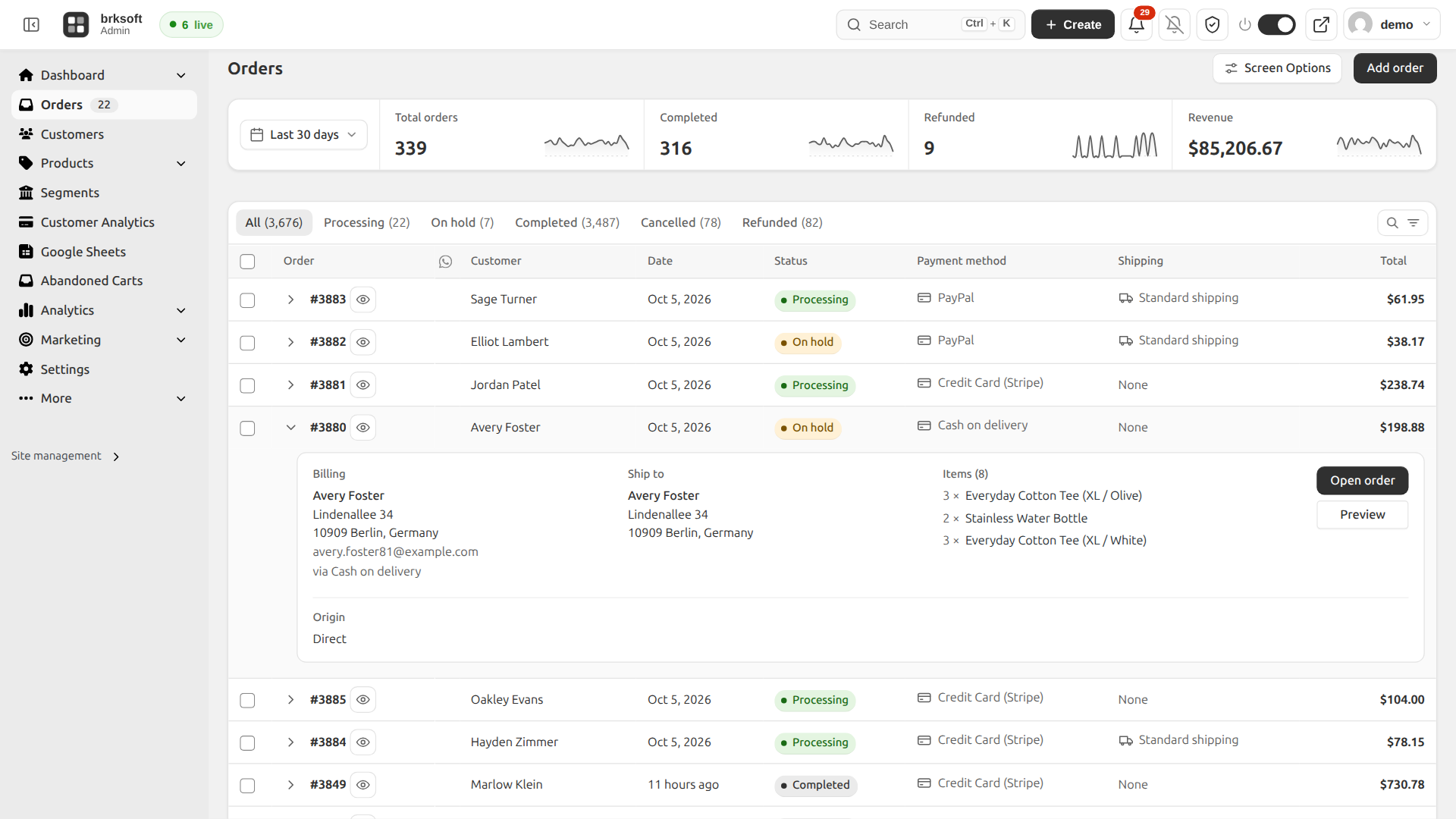Collapse the expanded order #3880 row
Screen dimensions: 1456x819
click(290, 428)
